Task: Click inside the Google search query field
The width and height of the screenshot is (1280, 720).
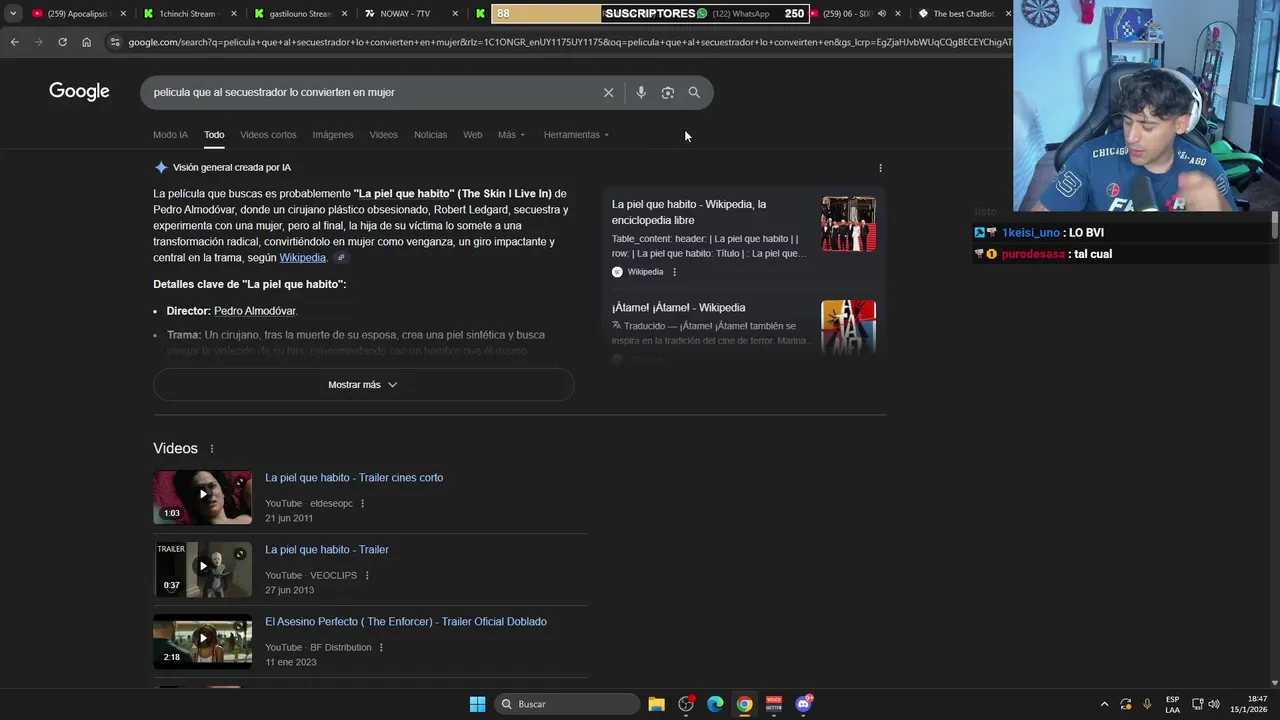Action: tap(370, 92)
